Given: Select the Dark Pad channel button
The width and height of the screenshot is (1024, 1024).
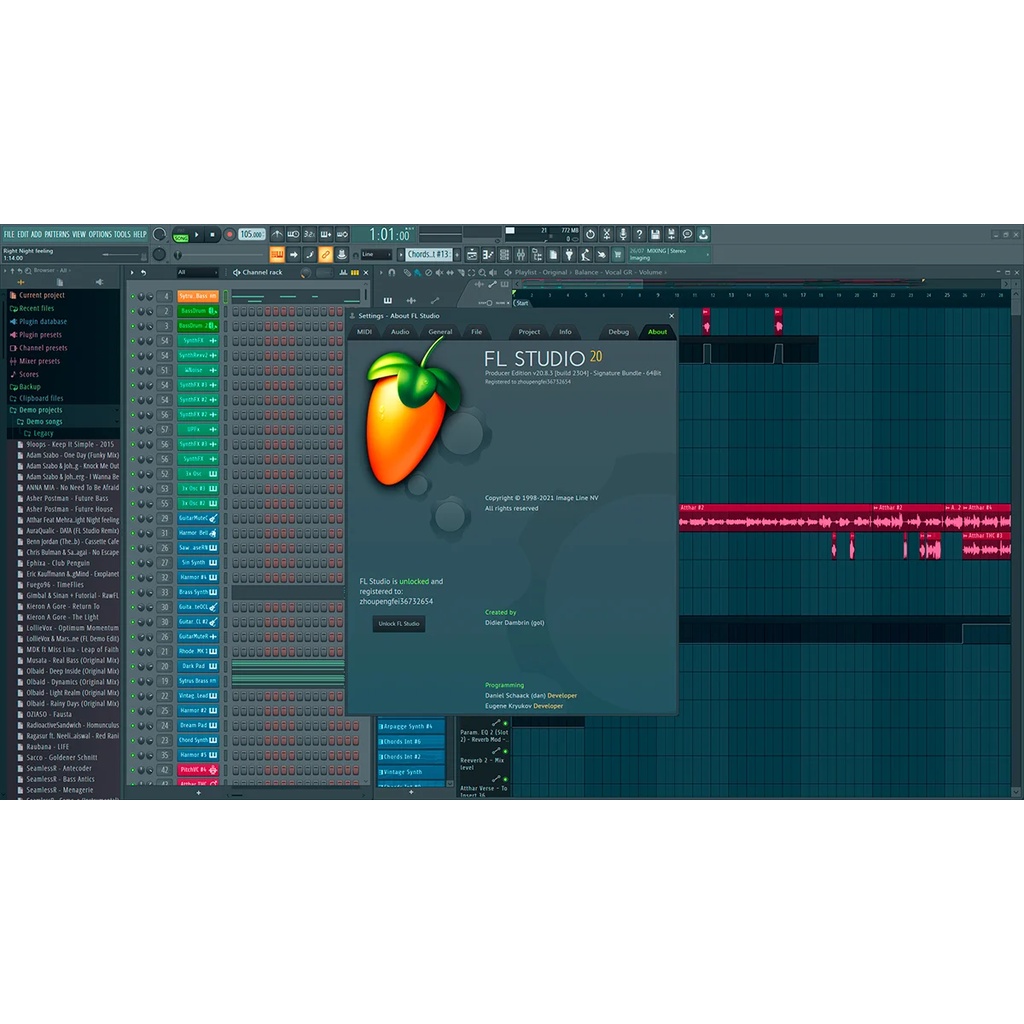Looking at the screenshot, I should (x=198, y=667).
